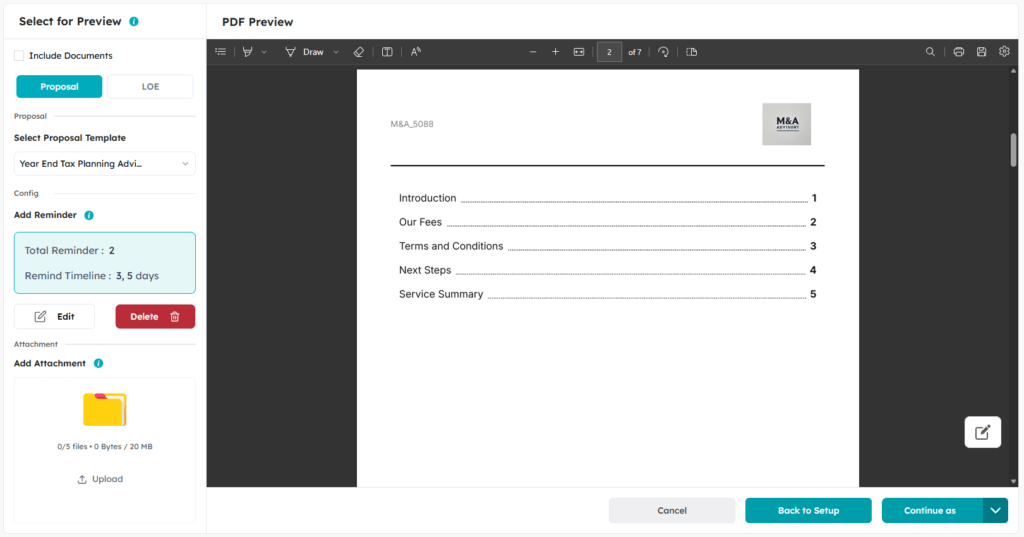1024x537 pixels.
Task: Rotate the PDF page
Action: 664,52
